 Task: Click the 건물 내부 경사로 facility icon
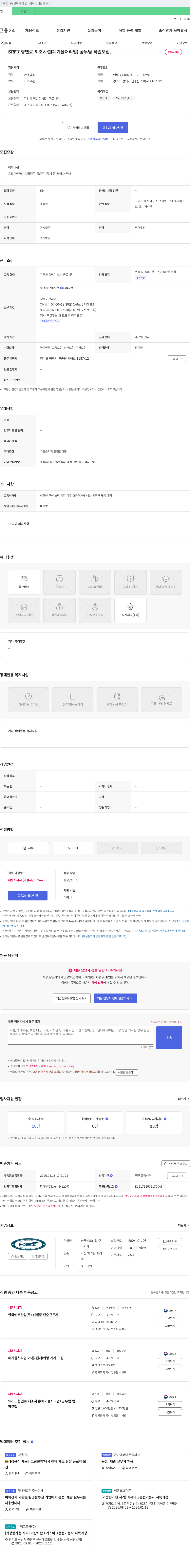click(161, 700)
